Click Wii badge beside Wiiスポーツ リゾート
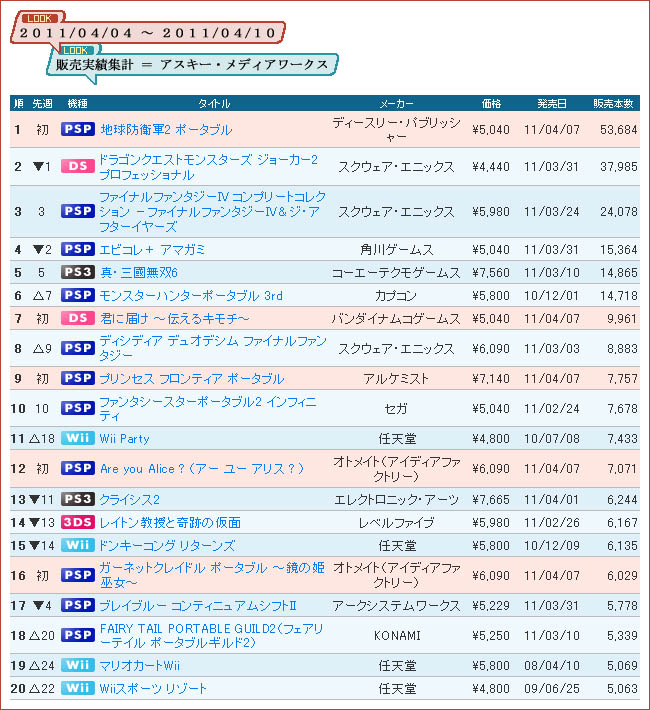Image resolution: width=650 pixels, height=710 pixels. click(78, 688)
